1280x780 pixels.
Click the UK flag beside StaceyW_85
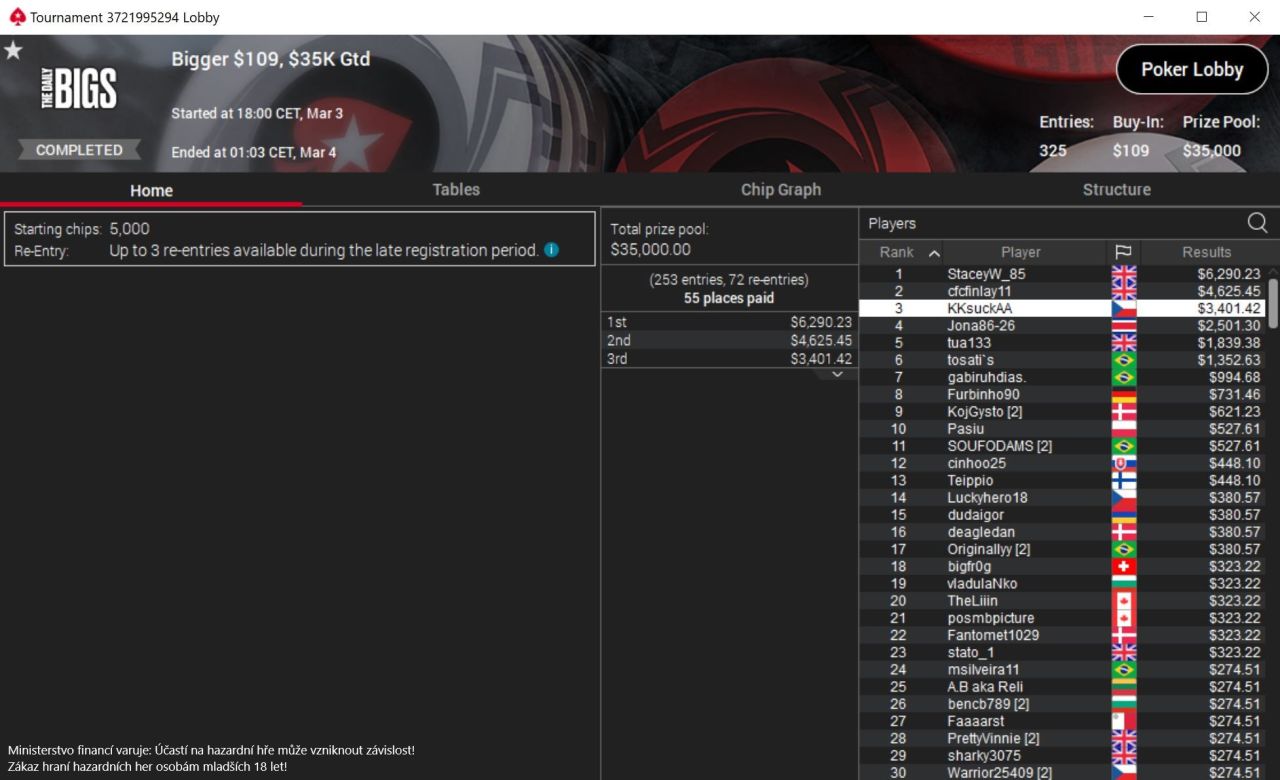click(1124, 274)
